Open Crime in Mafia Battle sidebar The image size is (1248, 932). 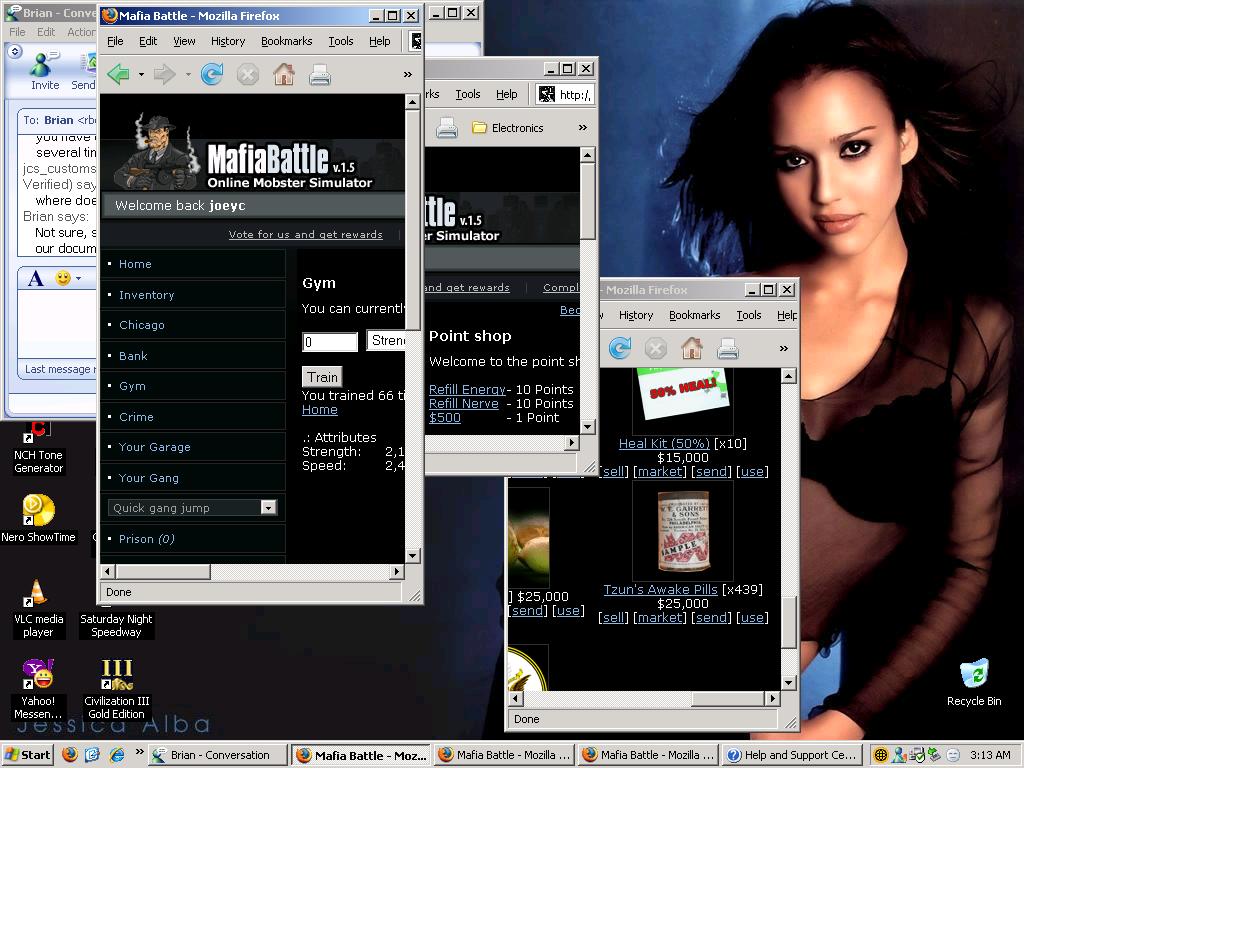pos(136,417)
